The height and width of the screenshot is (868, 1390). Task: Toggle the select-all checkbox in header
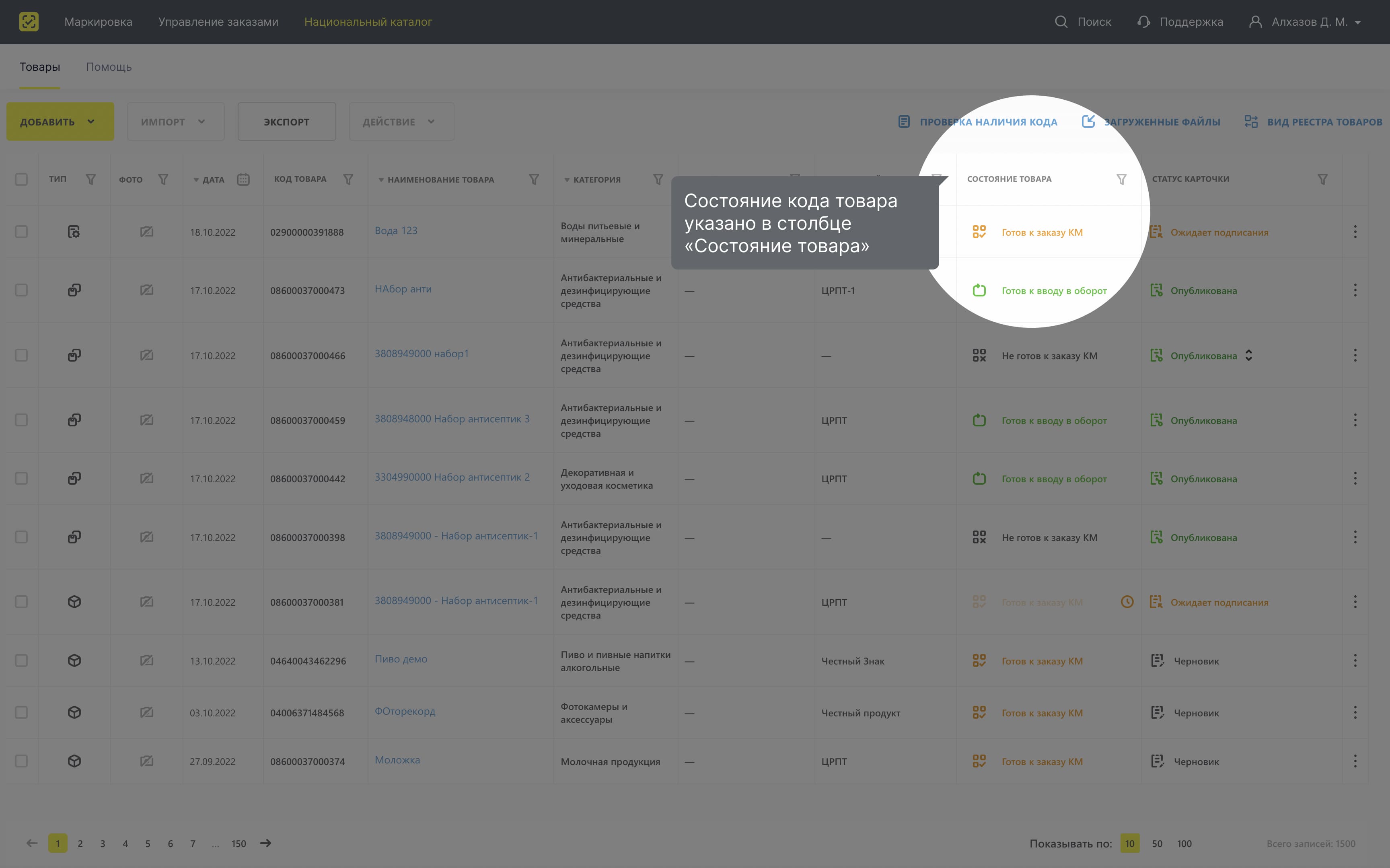[21, 179]
